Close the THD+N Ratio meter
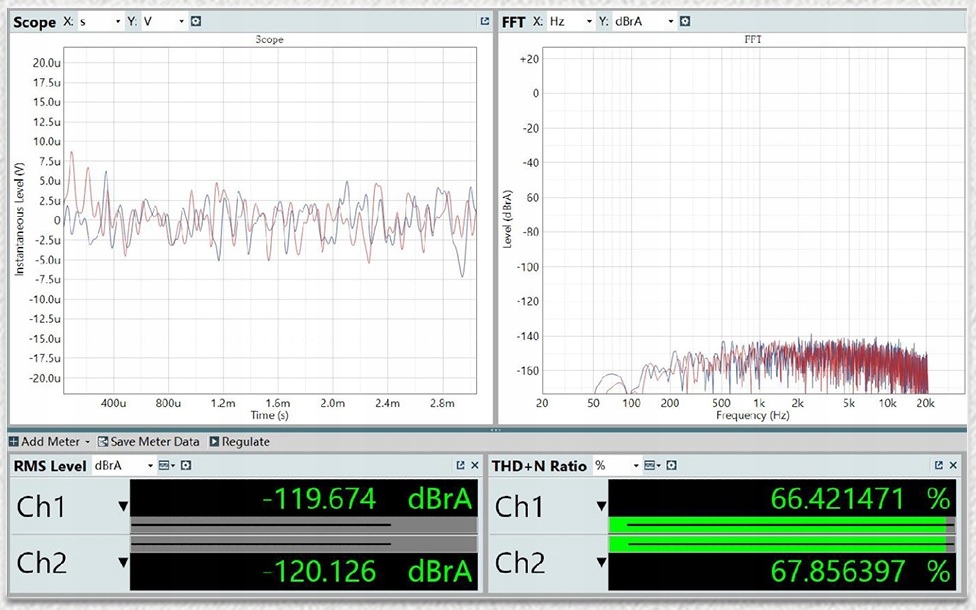976x610 pixels. point(954,465)
